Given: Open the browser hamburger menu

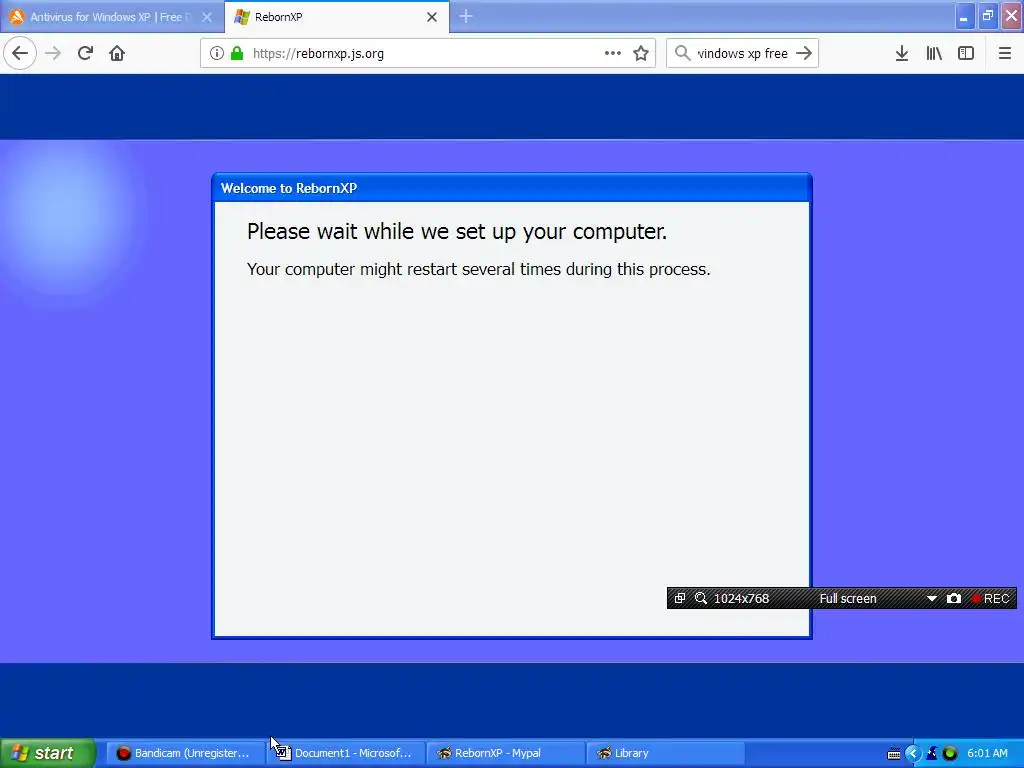Looking at the screenshot, I should [1005, 53].
